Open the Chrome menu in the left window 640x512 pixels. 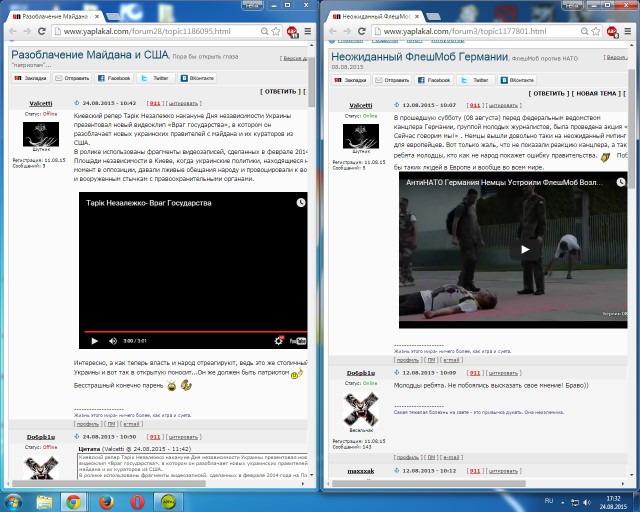click(x=308, y=31)
